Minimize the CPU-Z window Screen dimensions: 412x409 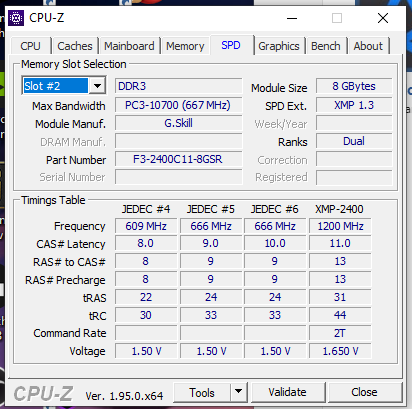[292, 18]
